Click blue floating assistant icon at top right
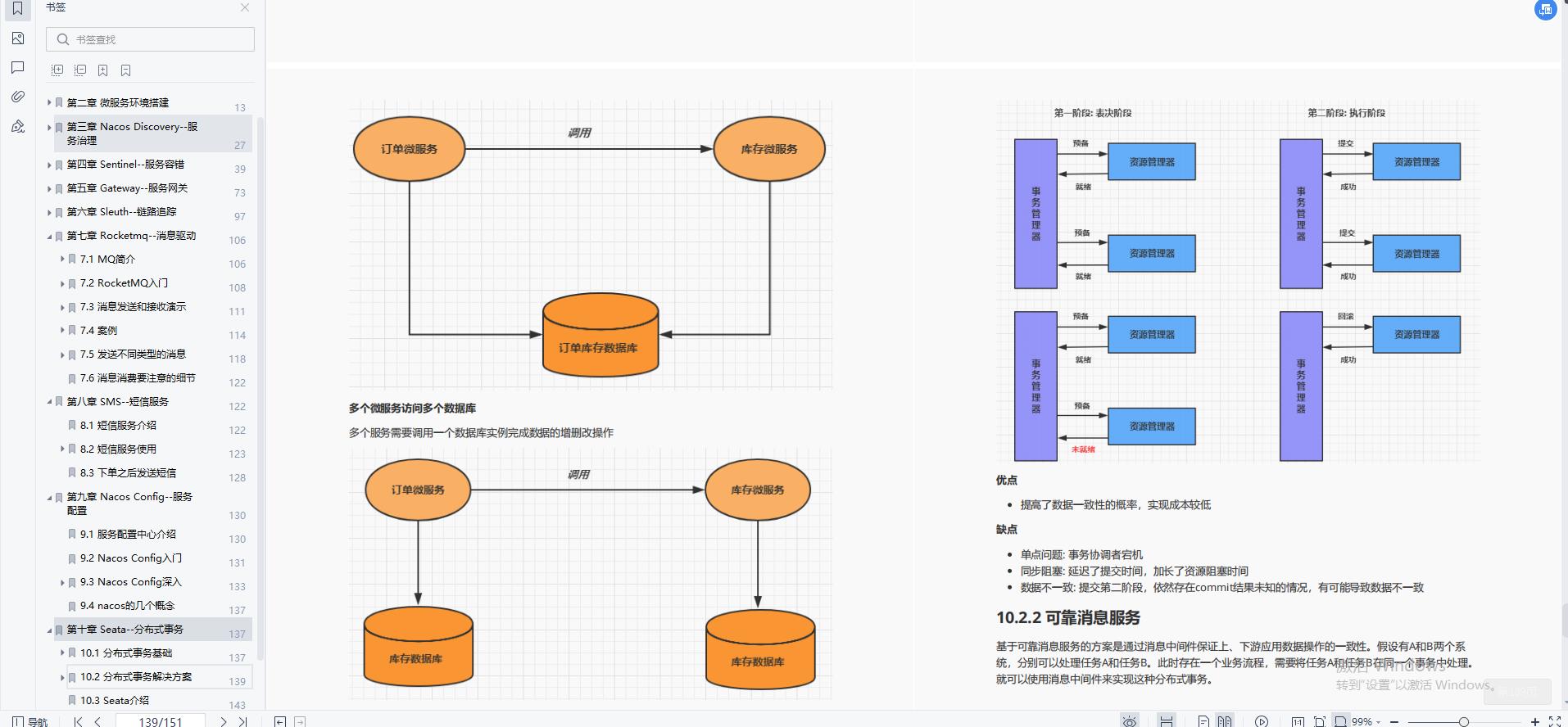The image size is (1568, 727). pyautogui.click(x=1545, y=10)
